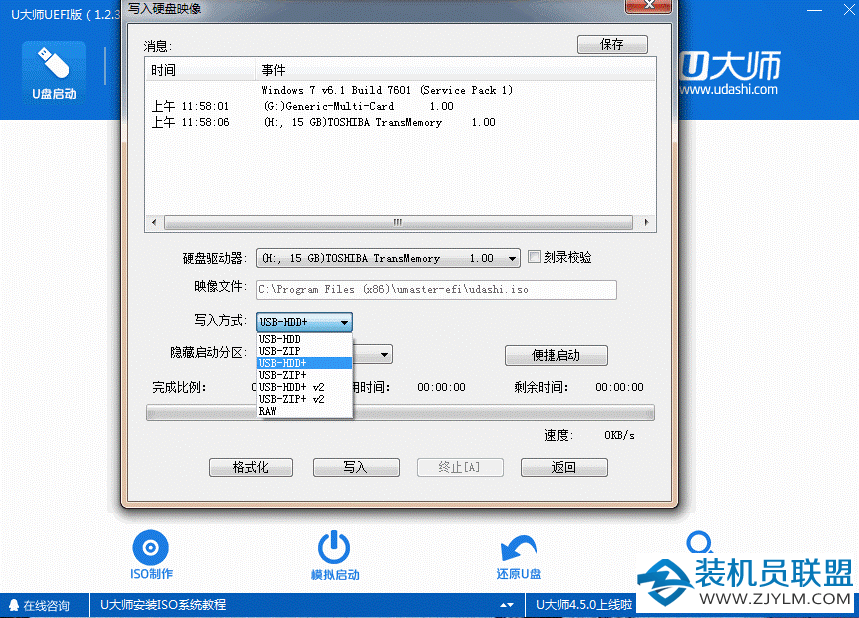Minimize the U大师 main window
Screen dimensions: 859x618
(814, 10)
